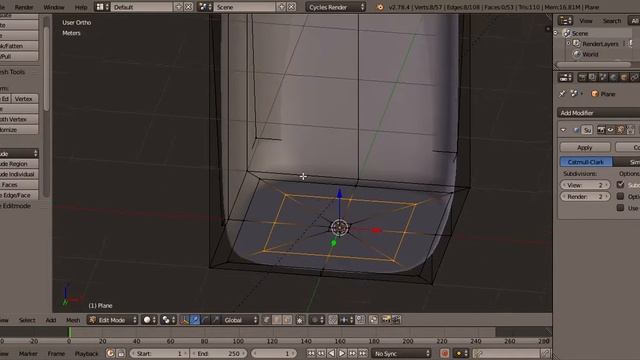Click the OpenGL render image camera icon
This screenshot has height=360, width=640.
click(x=386, y=320)
